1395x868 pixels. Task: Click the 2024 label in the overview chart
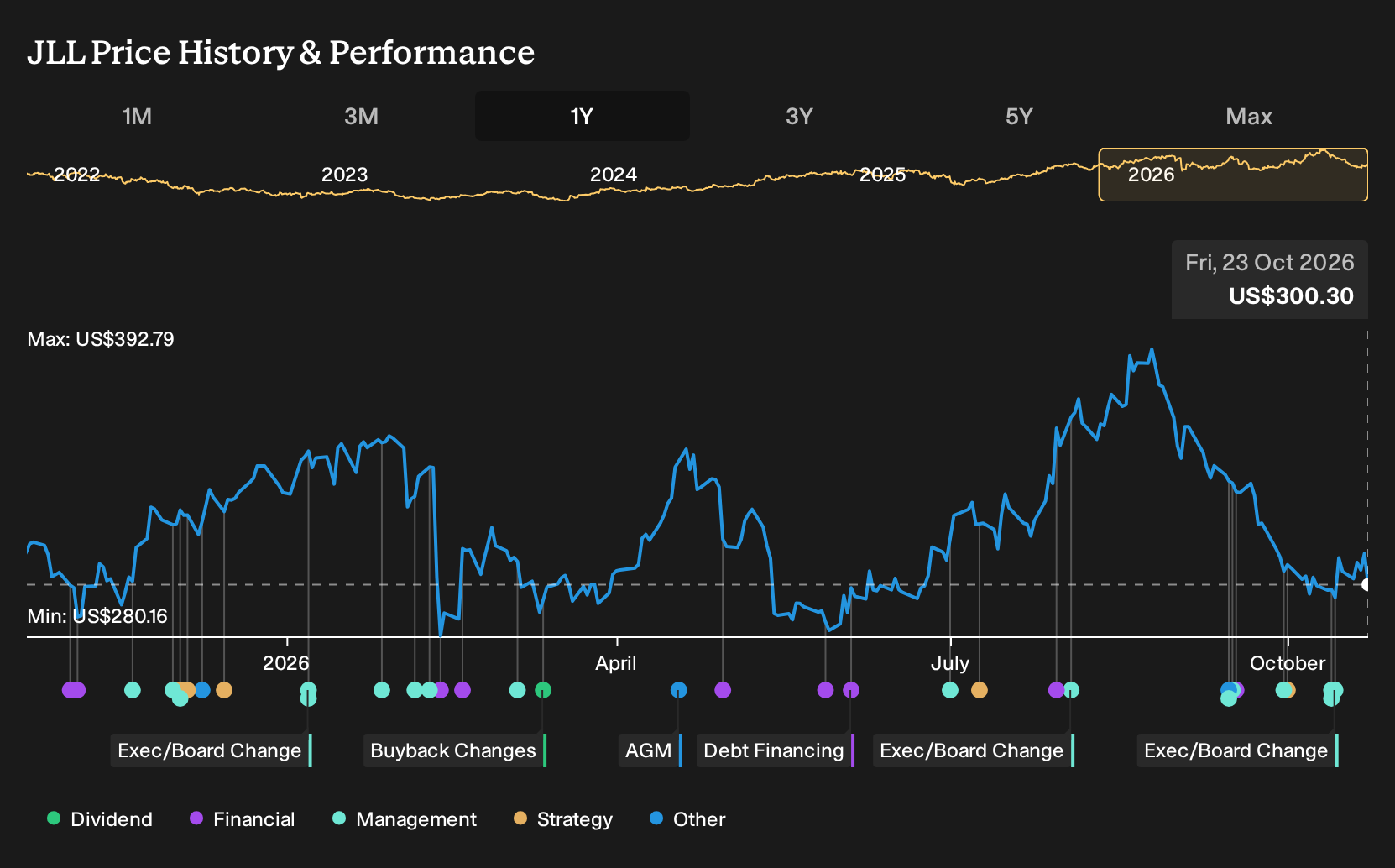click(x=613, y=175)
